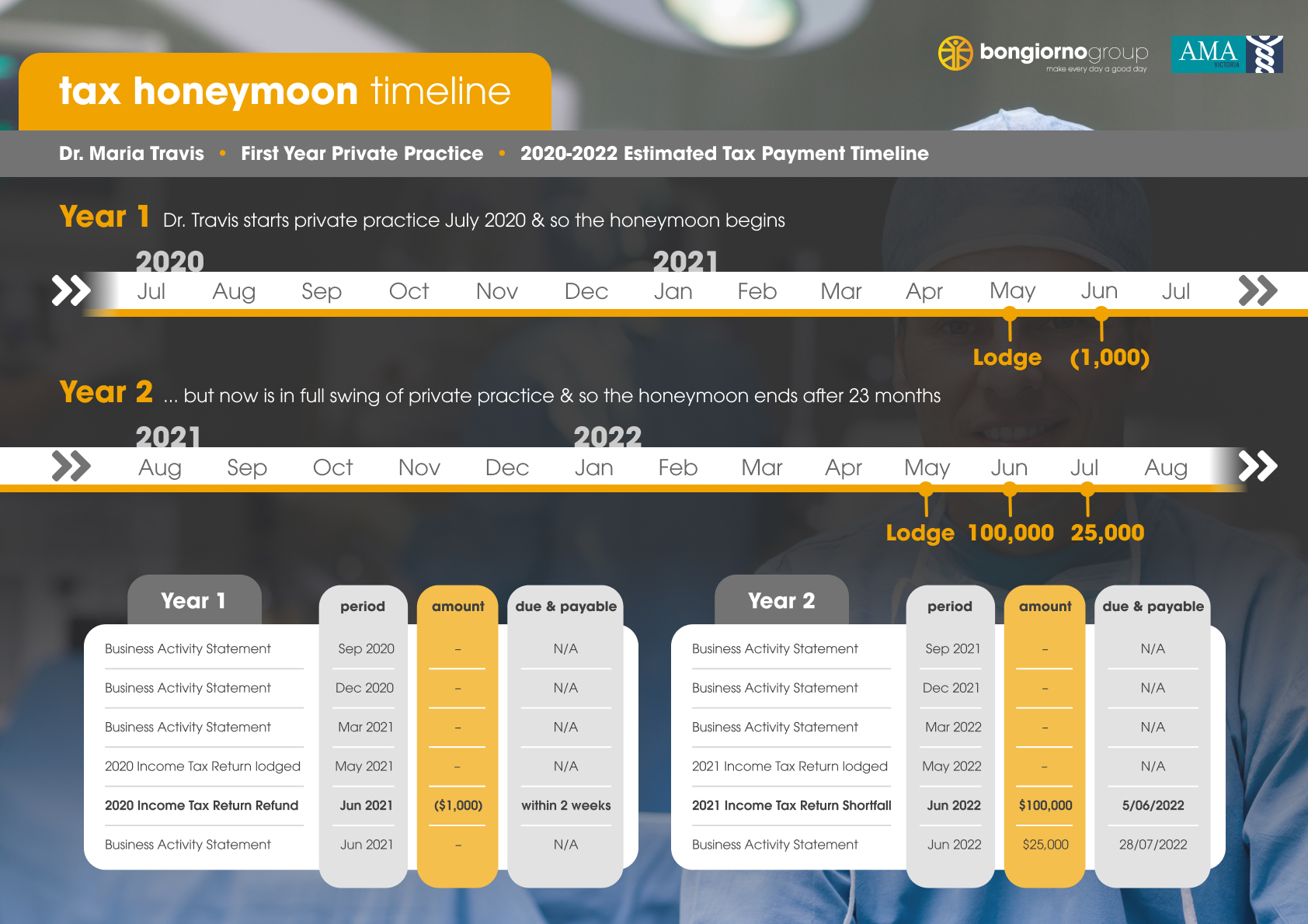This screenshot has height=924, width=1308.
Task: Click the 'Sep 2021' period cell
Action: [x=953, y=648]
